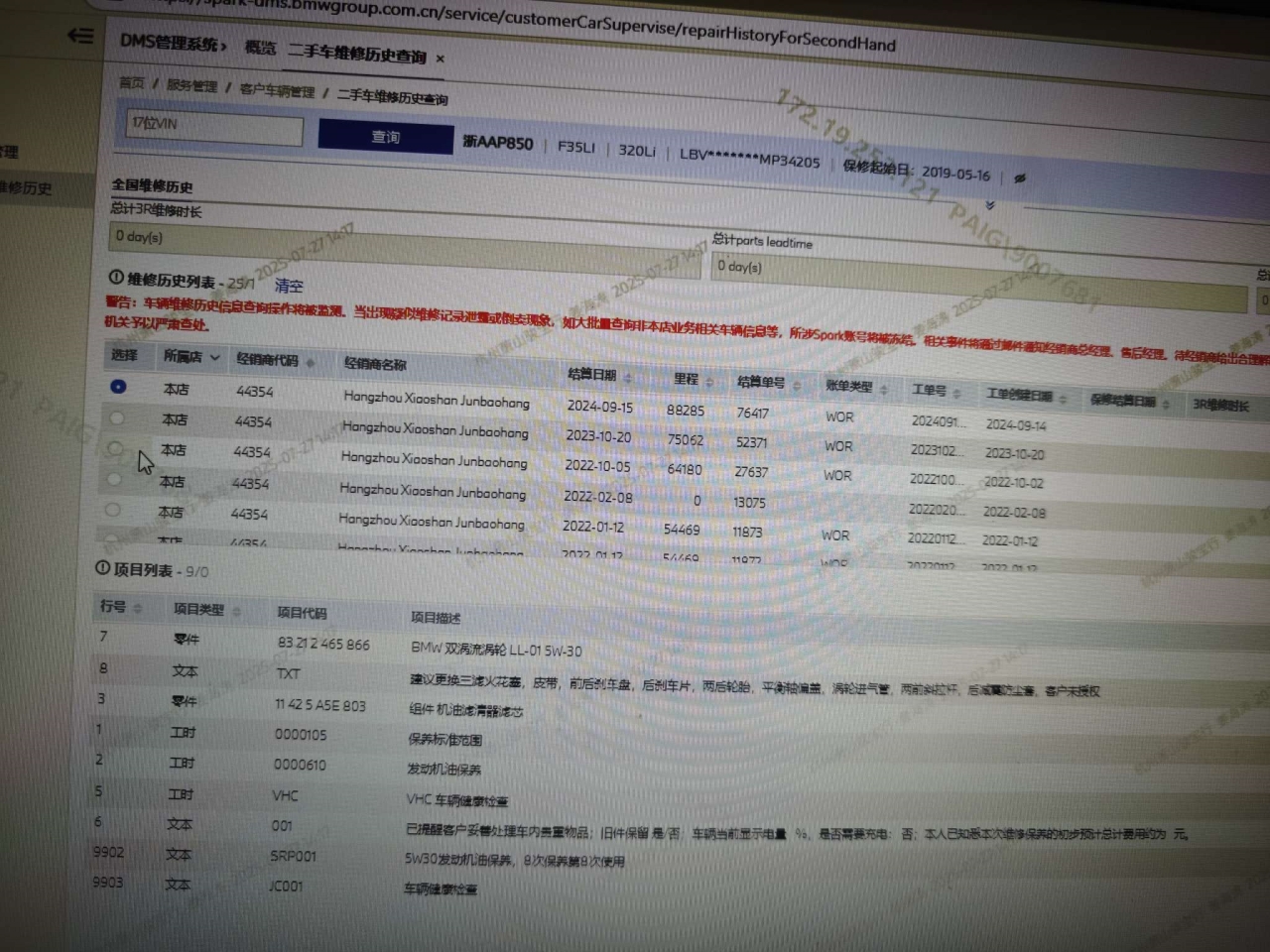Open the 所属店 column filter dropdown
The image size is (1270, 952).
pyautogui.click(x=214, y=357)
